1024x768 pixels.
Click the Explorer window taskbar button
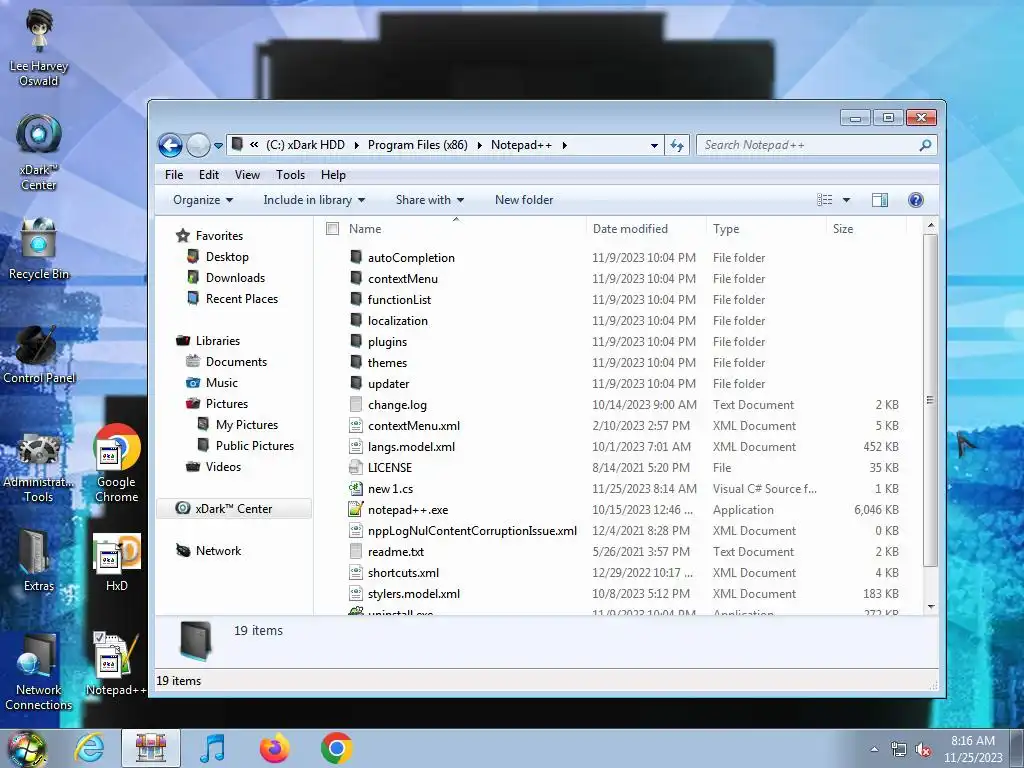[x=151, y=748]
